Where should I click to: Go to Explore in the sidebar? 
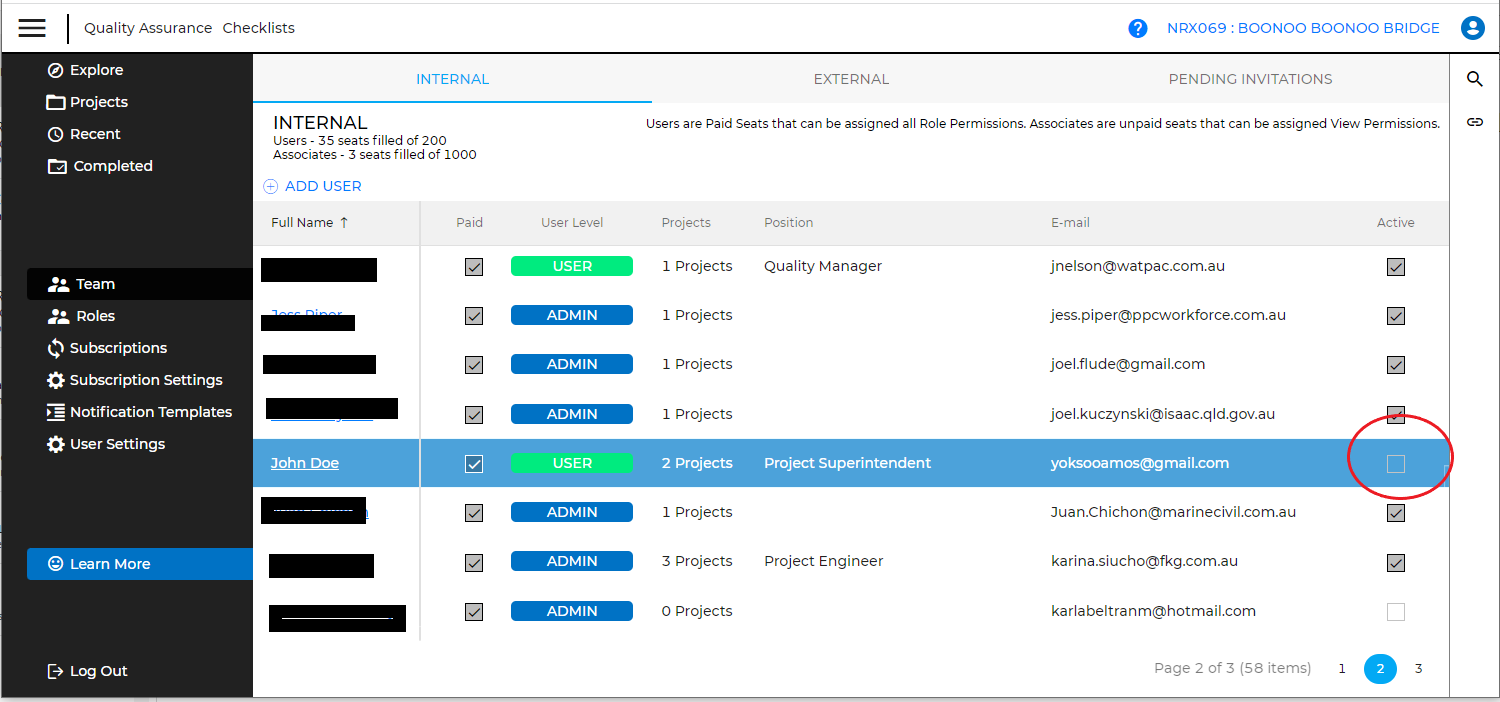pyautogui.click(x=86, y=70)
